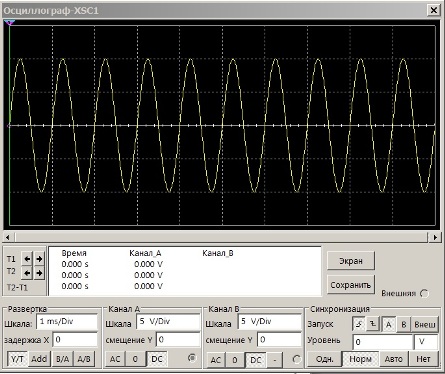Choose Норм normal trigger mode

[360, 359]
